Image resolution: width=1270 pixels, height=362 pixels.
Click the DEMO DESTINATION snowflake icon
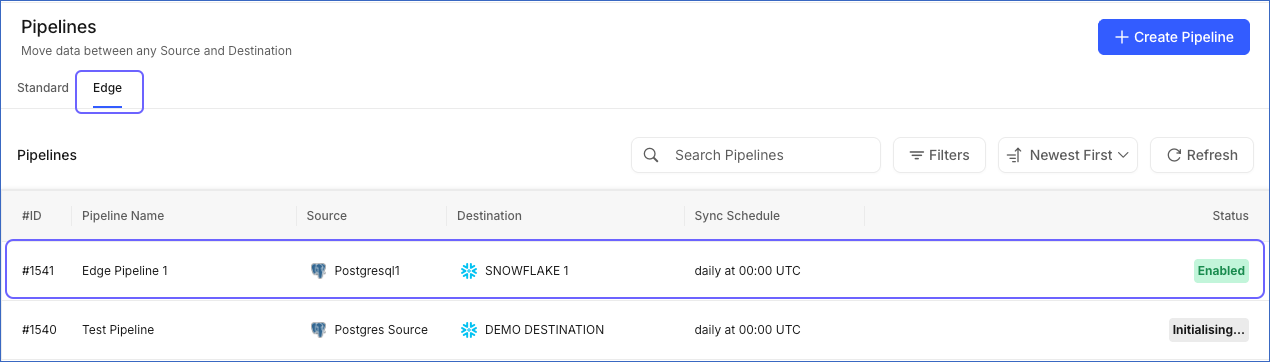tap(468, 329)
